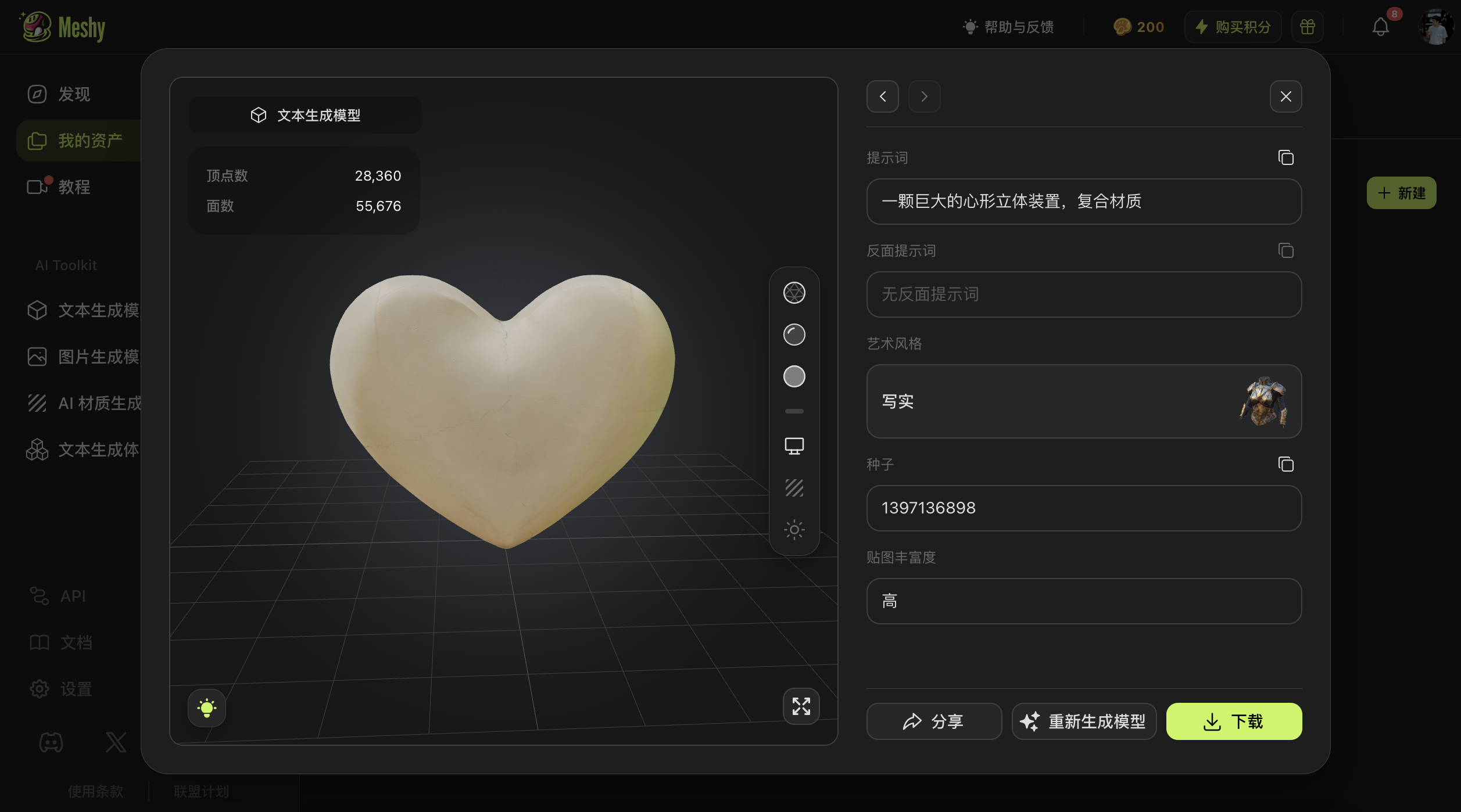Click the armor thumbnail in art style
The width and height of the screenshot is (1461, 812).
pyautogui.click(x=1263, y=401)
